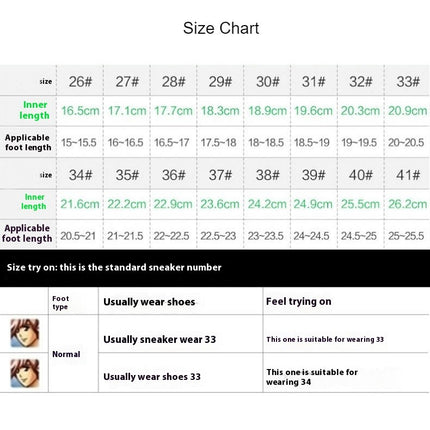This screenshot has height=430, width=430.
Task: Click 'Usually sneaker wear 33' row text
Action: 160,339
